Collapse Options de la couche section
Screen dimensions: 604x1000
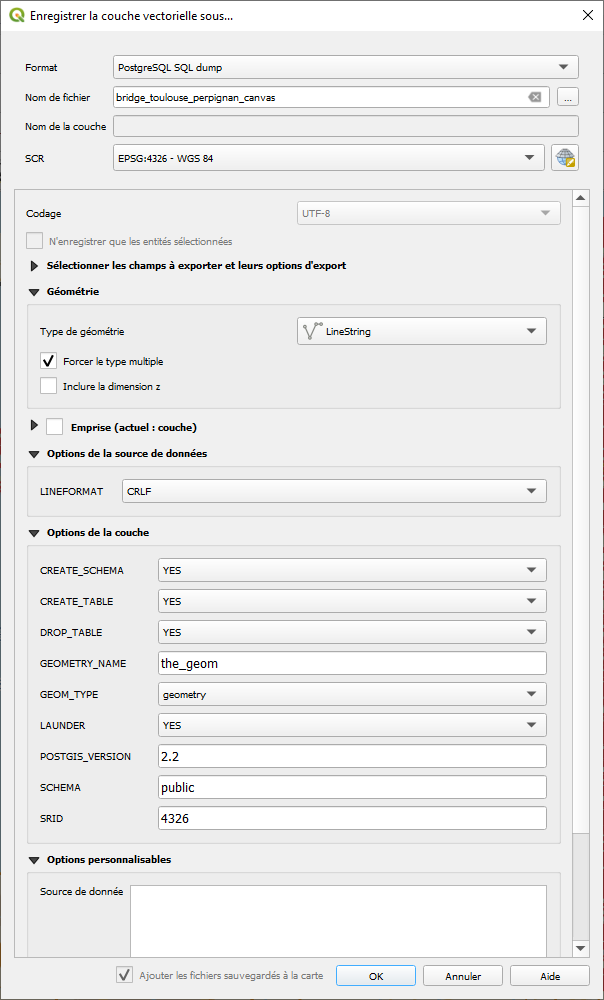click(x=34, y=533)
